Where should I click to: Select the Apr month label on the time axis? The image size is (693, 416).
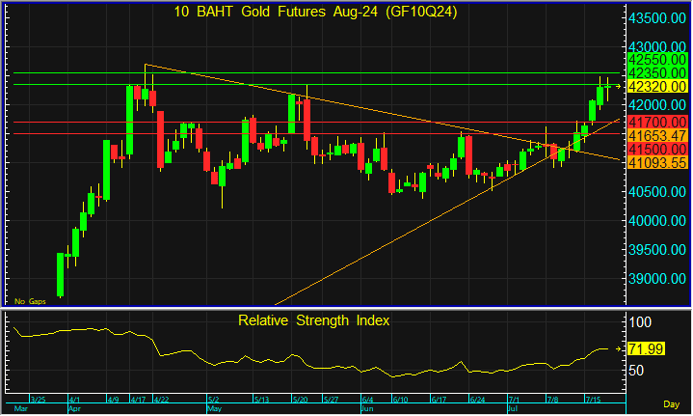[x=76, y=410]
